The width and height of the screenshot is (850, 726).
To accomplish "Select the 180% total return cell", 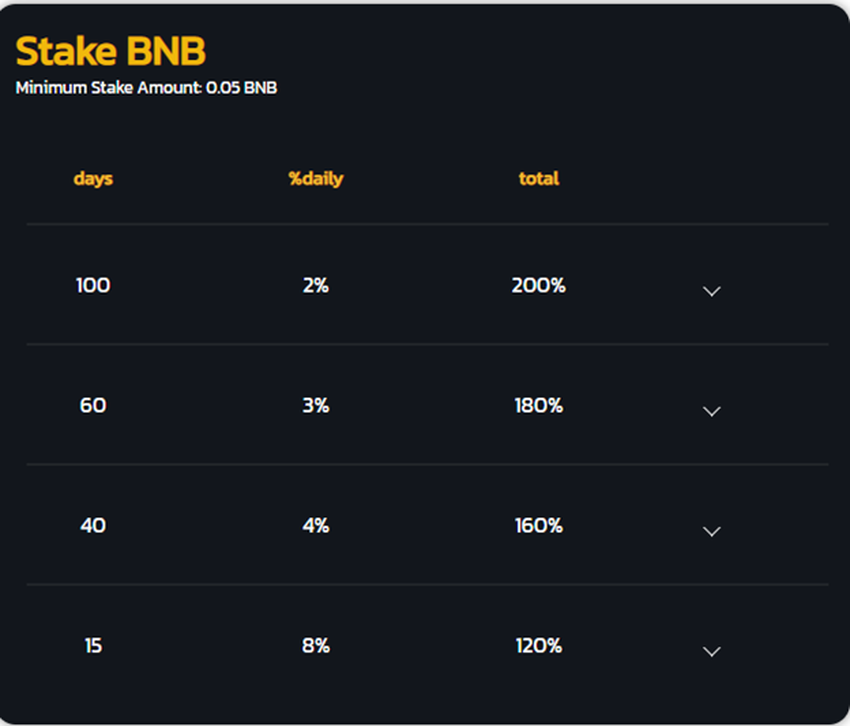I will pos(538,406).
